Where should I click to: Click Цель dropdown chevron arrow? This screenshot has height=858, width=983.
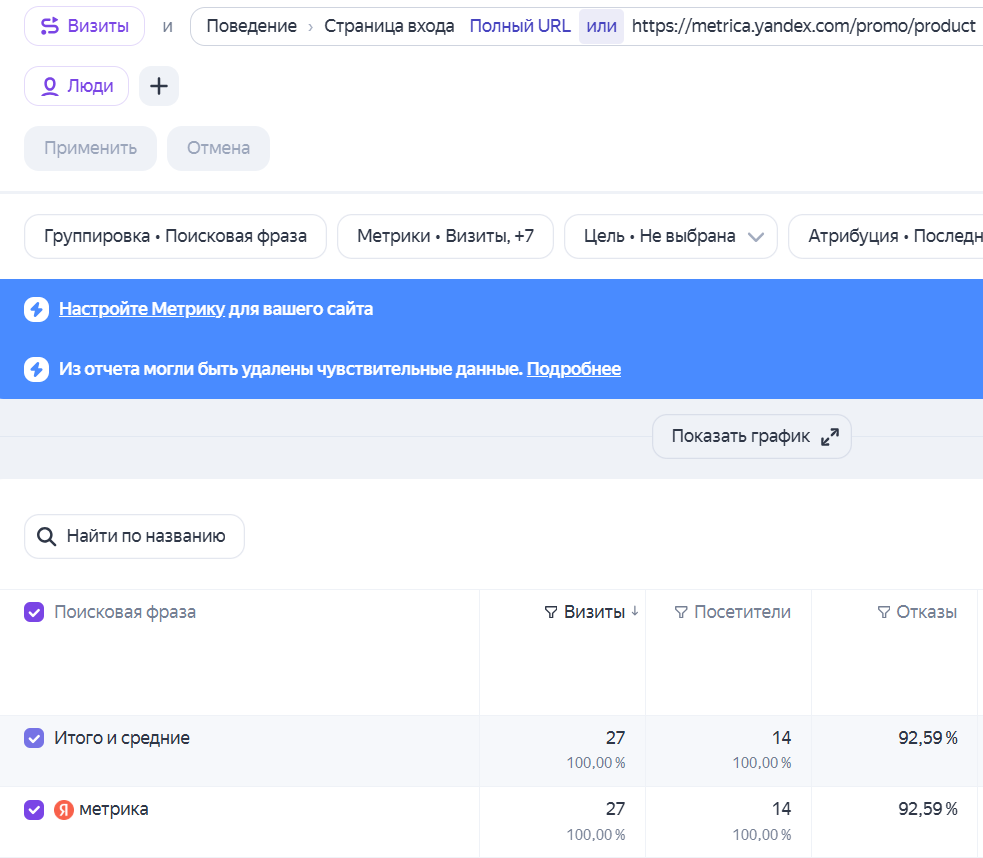click(756, 237)
